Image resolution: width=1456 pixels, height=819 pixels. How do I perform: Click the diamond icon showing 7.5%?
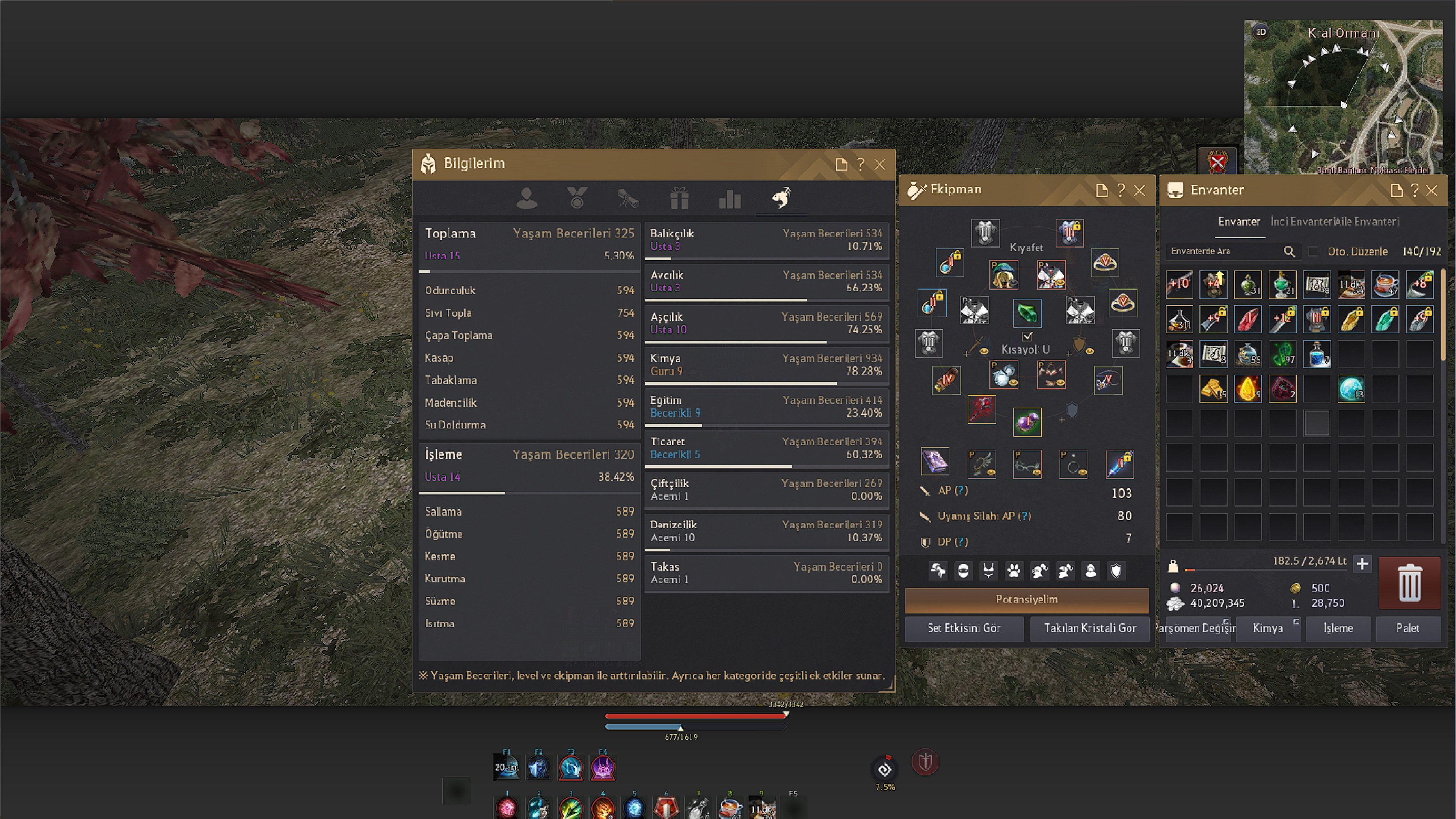click(x=885, y=769)
